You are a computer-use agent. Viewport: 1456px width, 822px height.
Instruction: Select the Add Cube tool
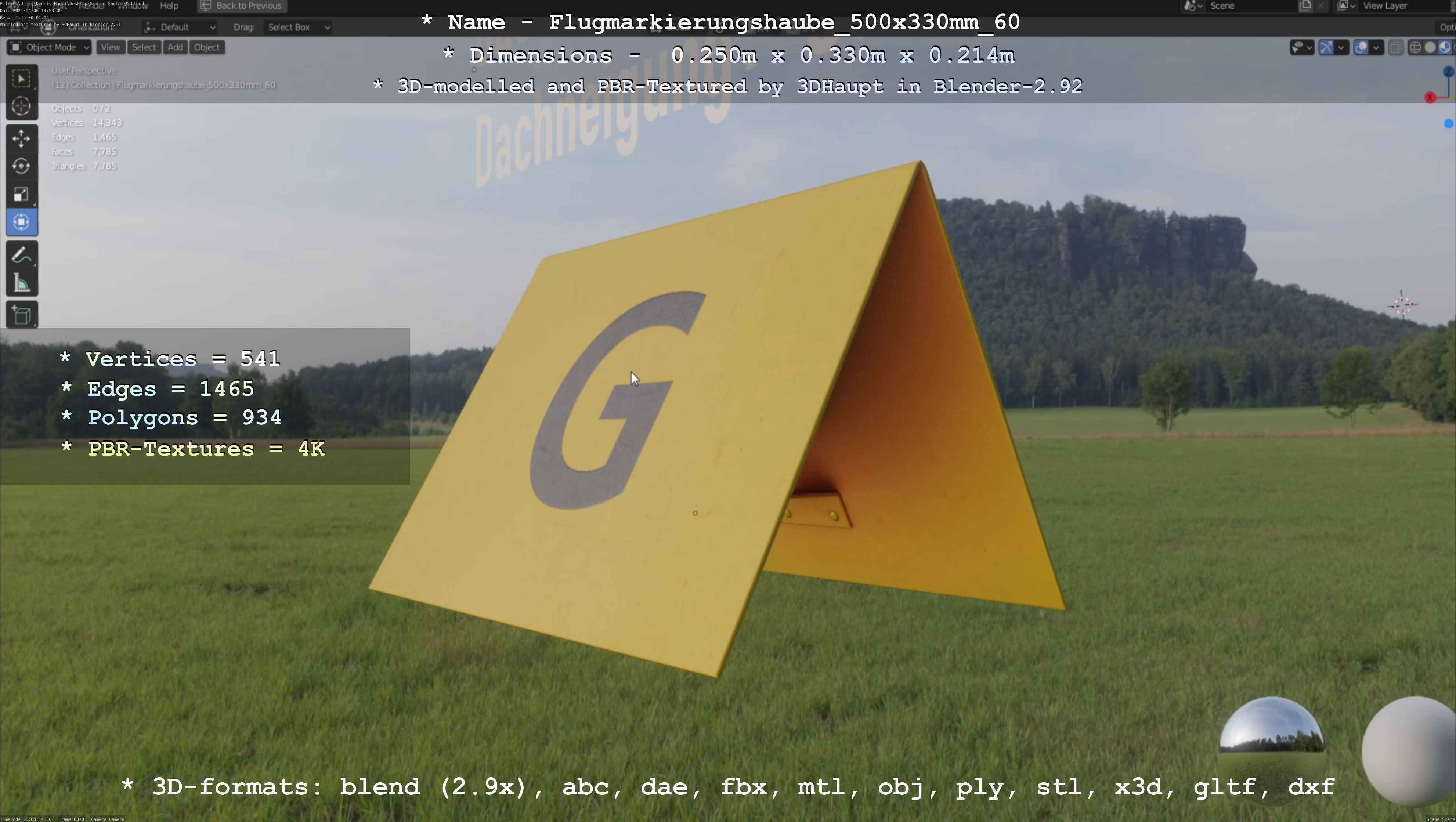click(21, 315)
